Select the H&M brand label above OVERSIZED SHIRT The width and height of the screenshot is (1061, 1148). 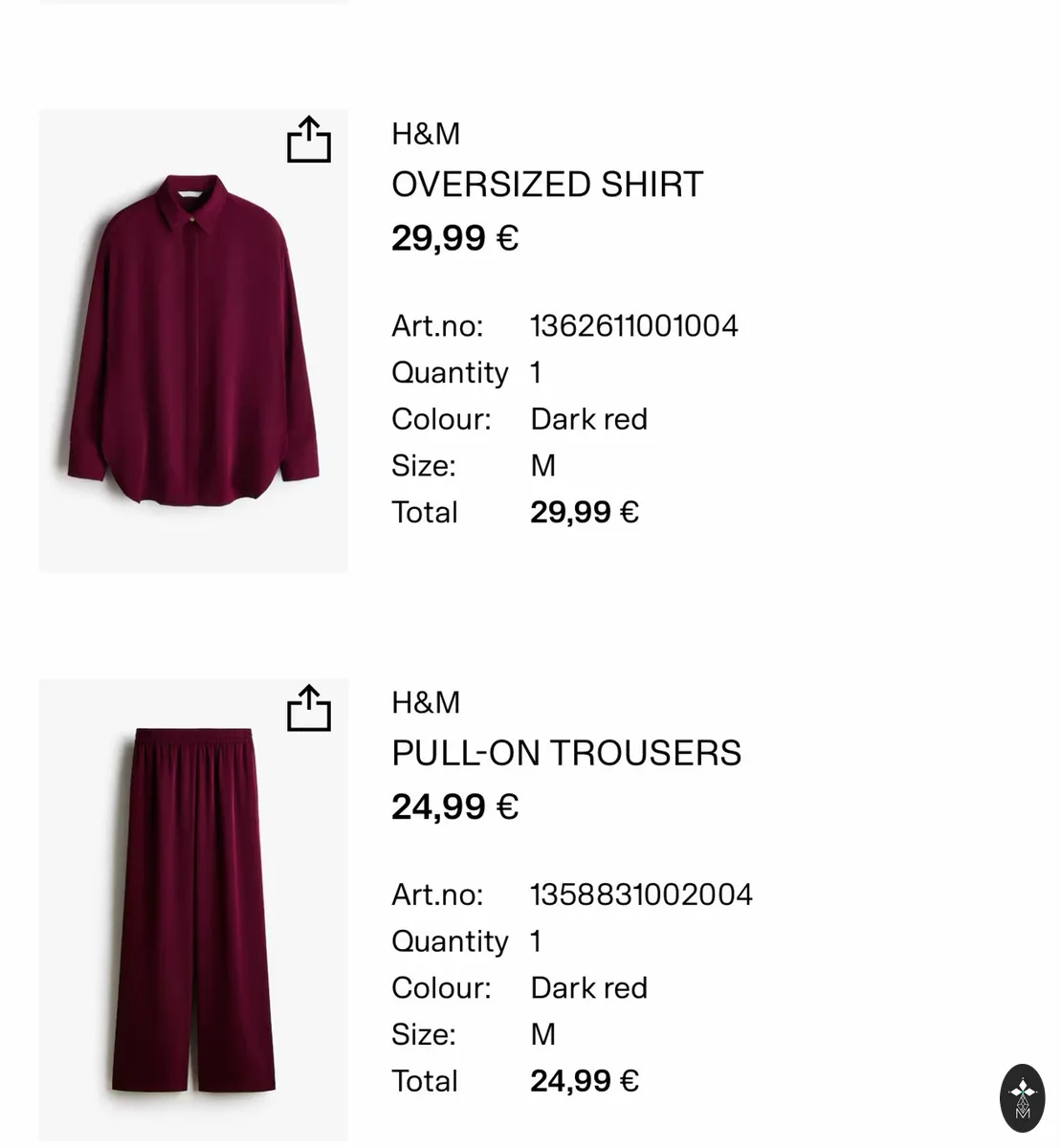[426, 134]
